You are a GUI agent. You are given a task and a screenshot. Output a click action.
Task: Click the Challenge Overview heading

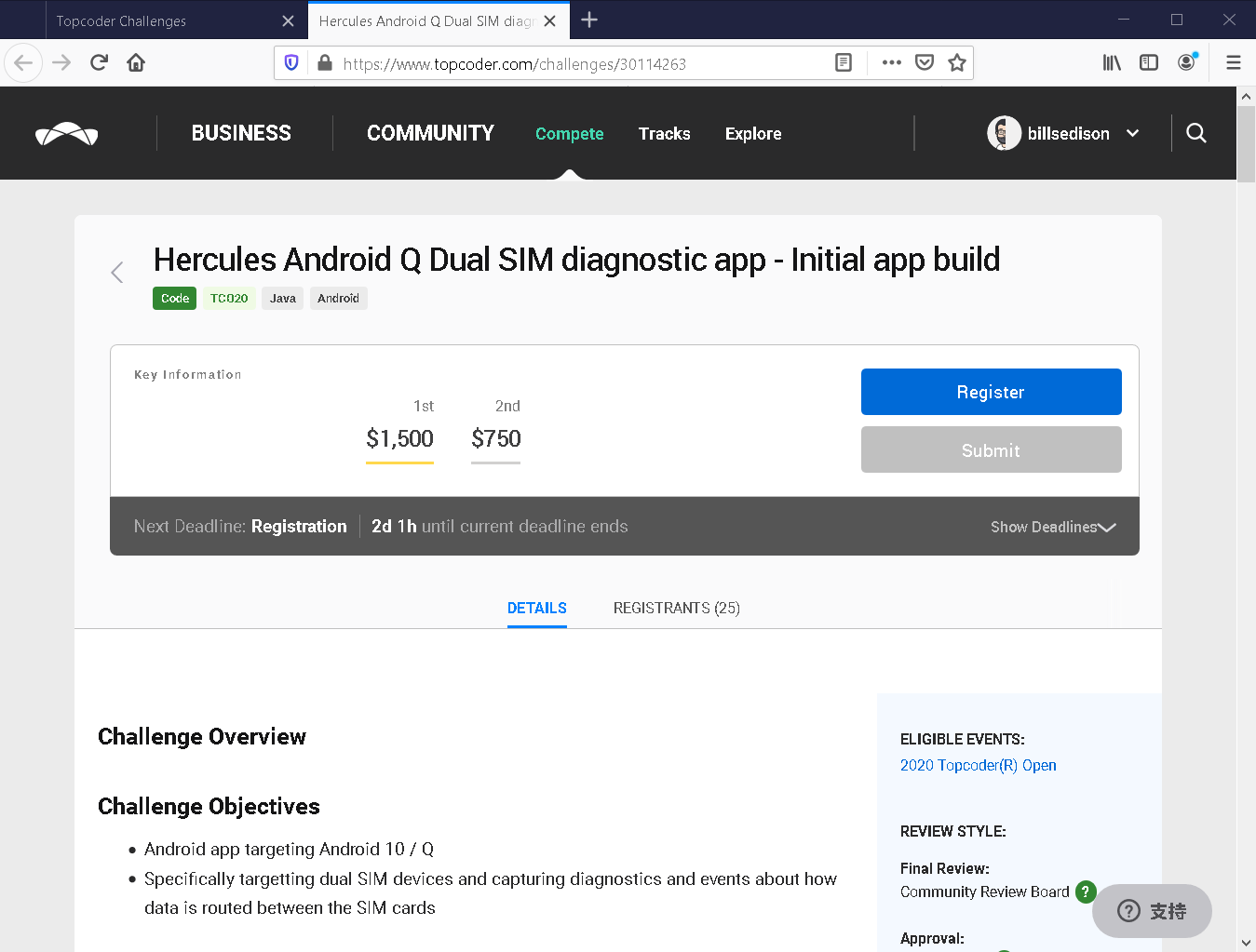tap(202, 736)
